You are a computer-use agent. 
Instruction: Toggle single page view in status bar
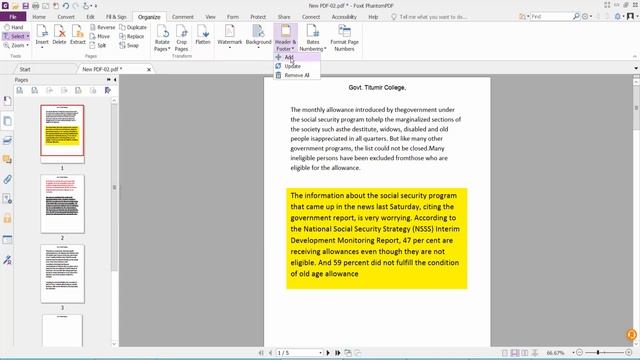(x=505, y=353)
